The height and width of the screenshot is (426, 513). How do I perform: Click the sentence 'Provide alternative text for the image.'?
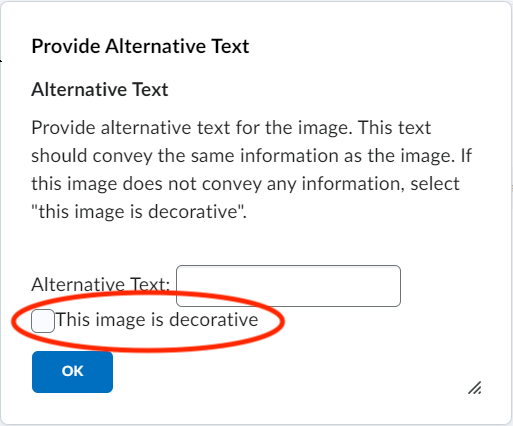click(x=192, y=128)
